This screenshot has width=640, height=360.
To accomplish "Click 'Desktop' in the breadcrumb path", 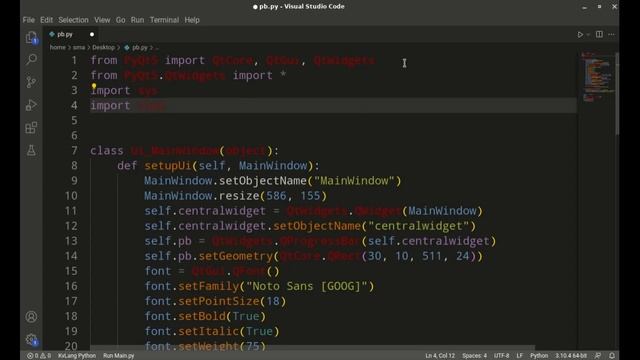I will 103,47.
